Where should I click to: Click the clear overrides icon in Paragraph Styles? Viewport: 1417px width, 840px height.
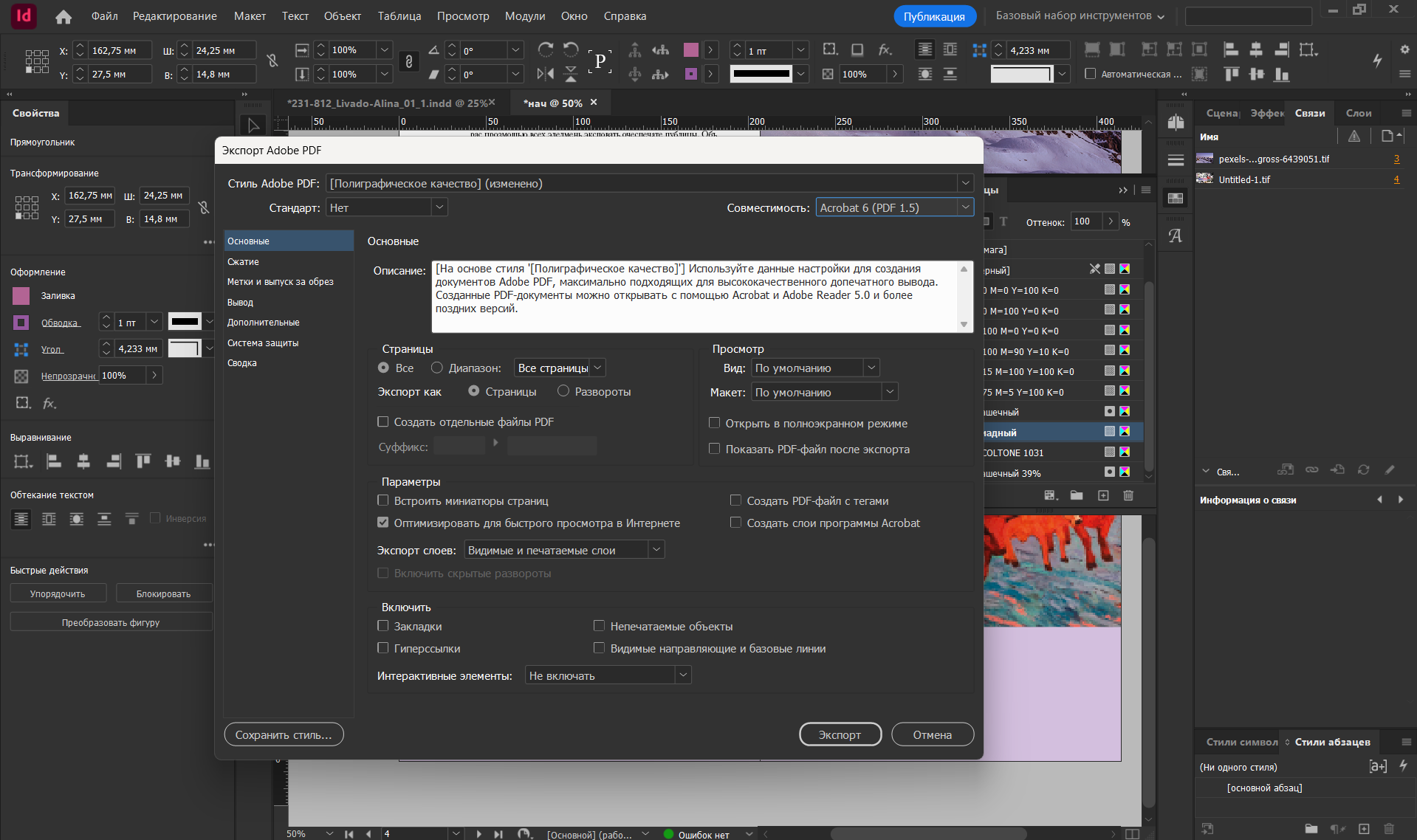1338,829
